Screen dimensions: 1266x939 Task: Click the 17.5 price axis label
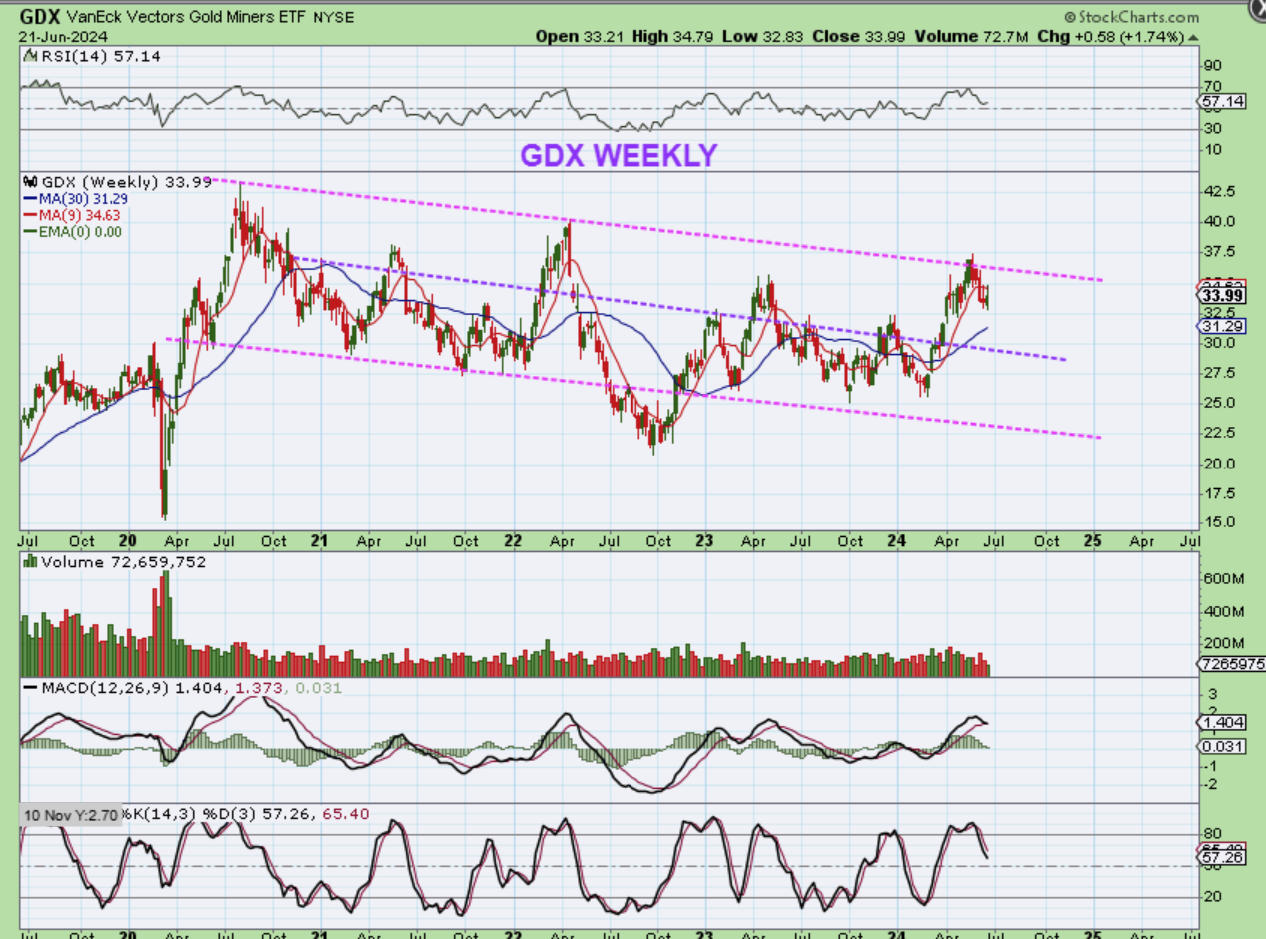pos(1220,494)
